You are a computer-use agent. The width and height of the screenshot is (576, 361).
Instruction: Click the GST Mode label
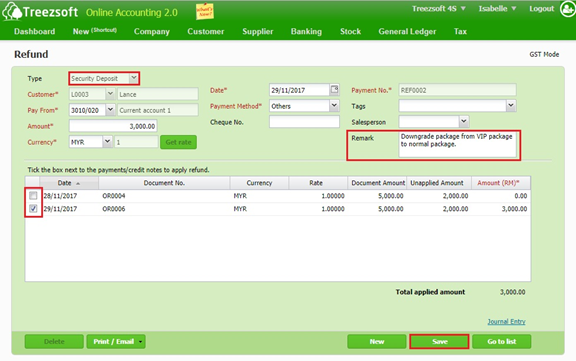[544, 54]
